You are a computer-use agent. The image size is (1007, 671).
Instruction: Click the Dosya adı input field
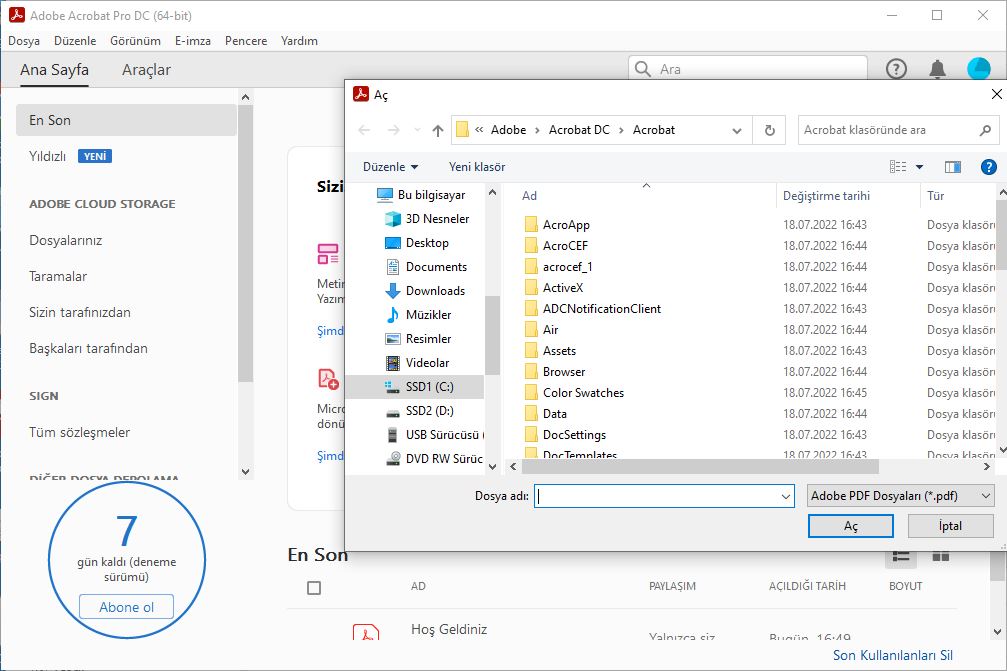664,496
